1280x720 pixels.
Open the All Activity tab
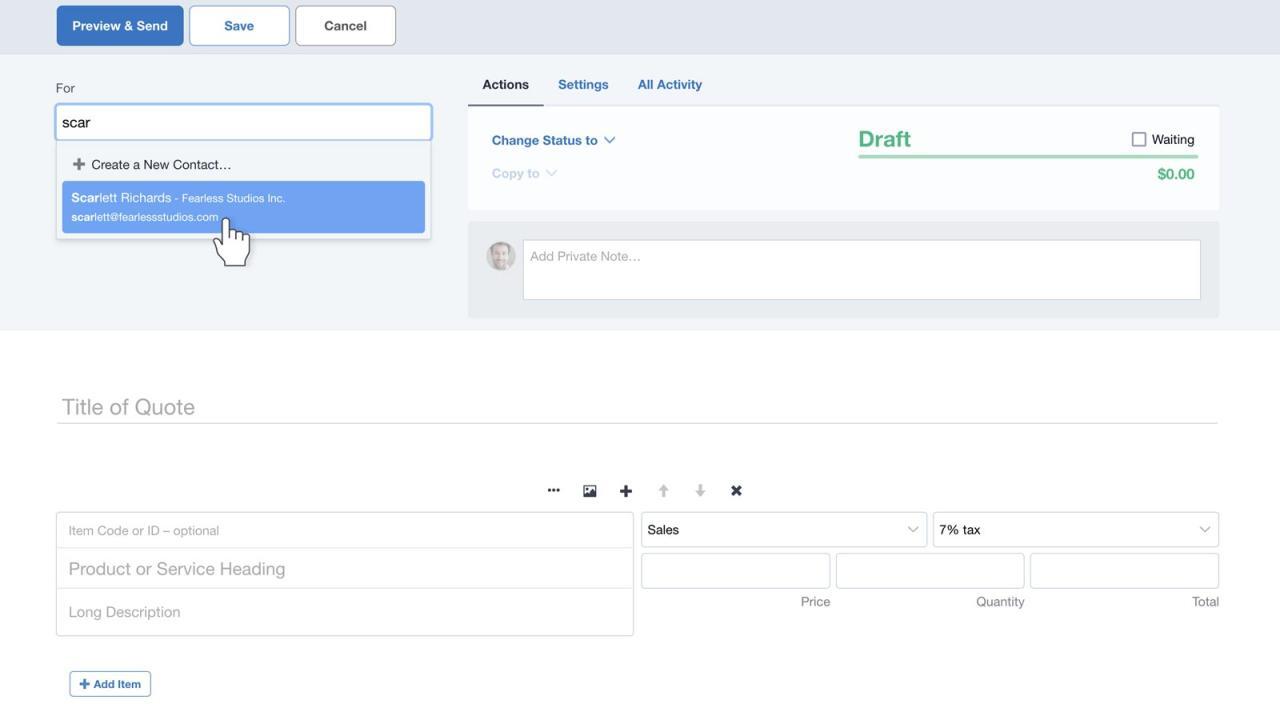(x=670, y=85)
